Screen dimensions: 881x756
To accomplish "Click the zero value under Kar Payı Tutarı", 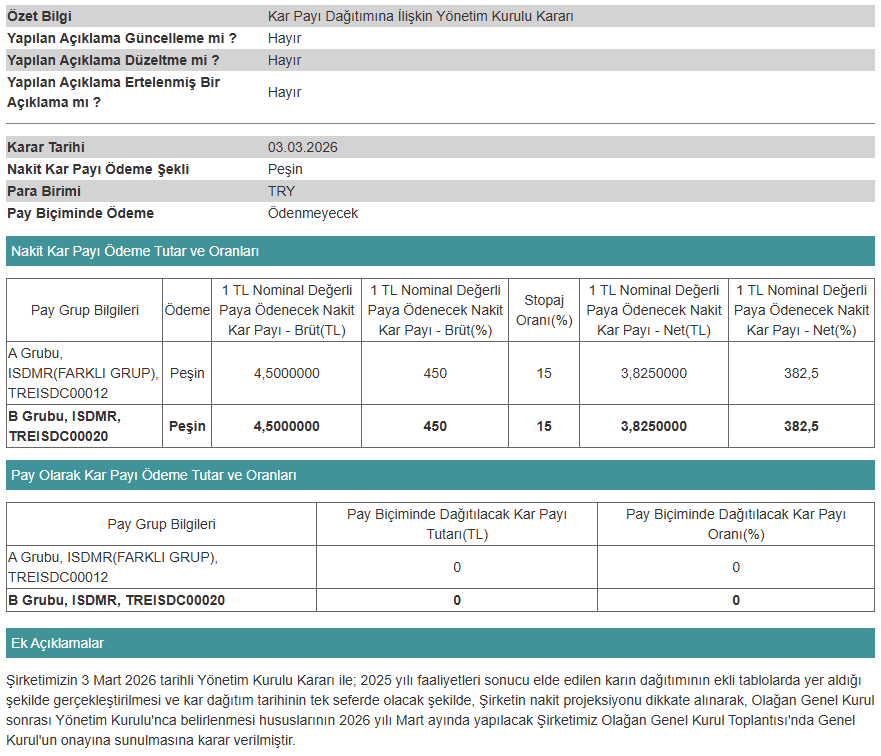I will click(456, 567).
